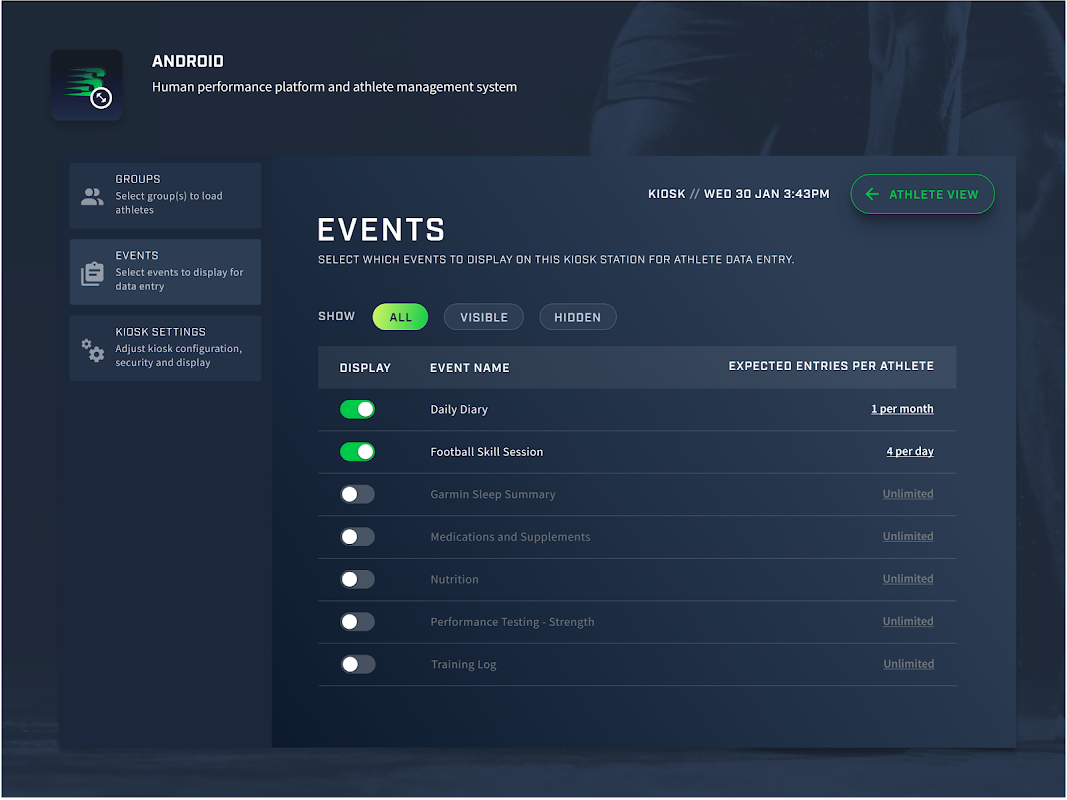
Task: Click the EVENTS page heading
Action: 381,230
